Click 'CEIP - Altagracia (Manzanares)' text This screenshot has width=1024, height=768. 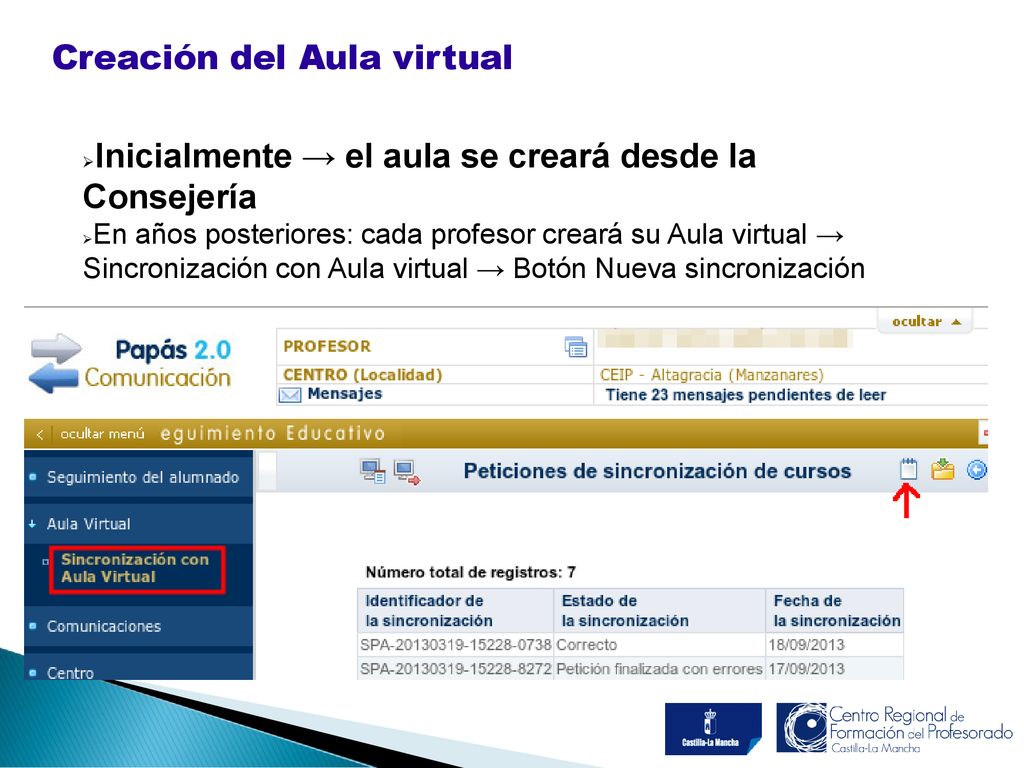click(712, 375)
